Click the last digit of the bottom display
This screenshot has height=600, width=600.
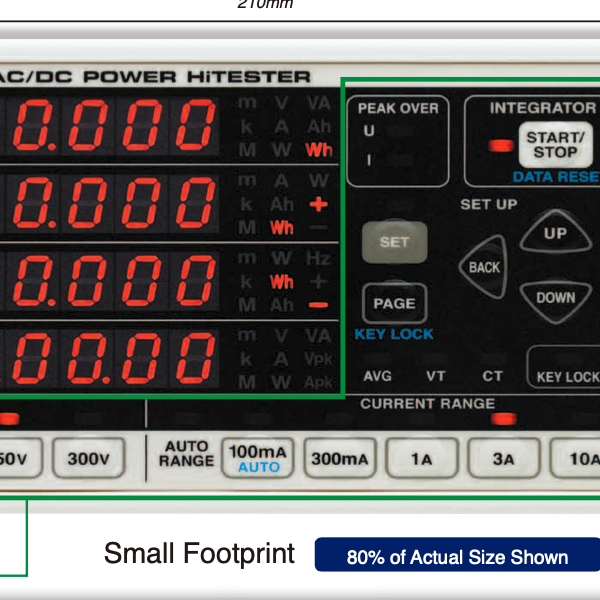point(195,358)
